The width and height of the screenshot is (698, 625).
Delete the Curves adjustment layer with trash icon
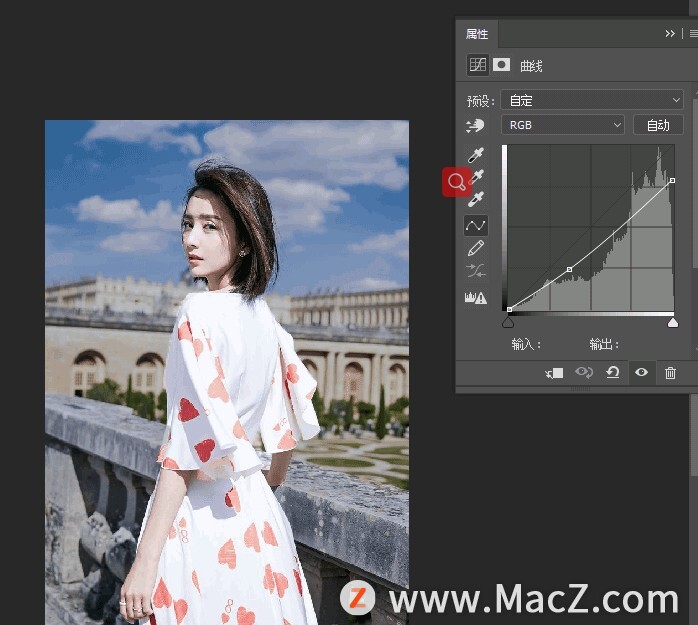(670, 373)
